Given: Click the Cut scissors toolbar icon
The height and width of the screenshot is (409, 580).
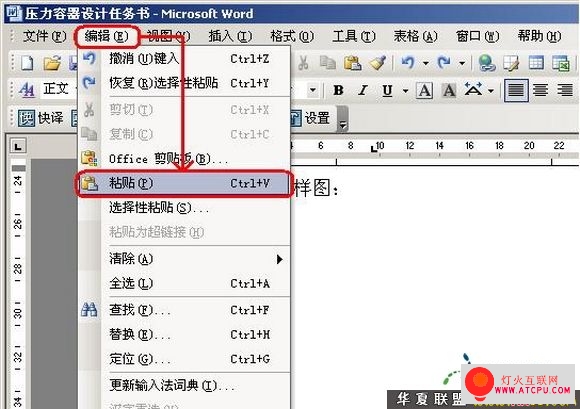Looking at the screenshot, I should pos(303,63).
